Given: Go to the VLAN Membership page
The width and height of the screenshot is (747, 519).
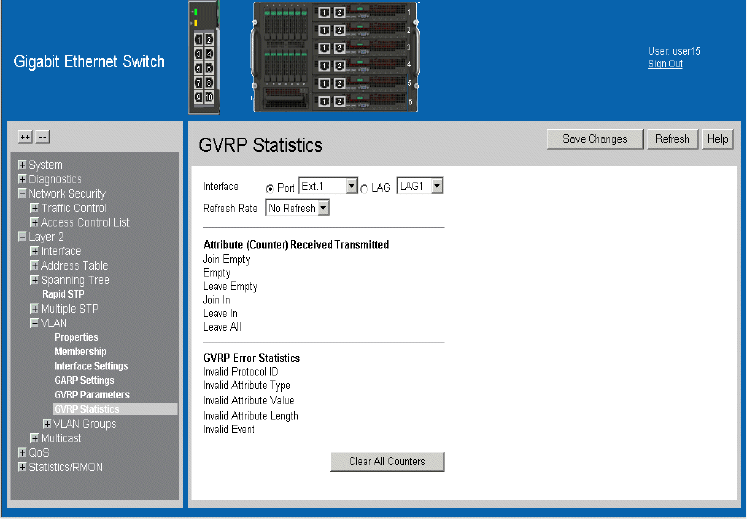Looking at the screenshot, I should pyautogui.click(x=80, y=352).
